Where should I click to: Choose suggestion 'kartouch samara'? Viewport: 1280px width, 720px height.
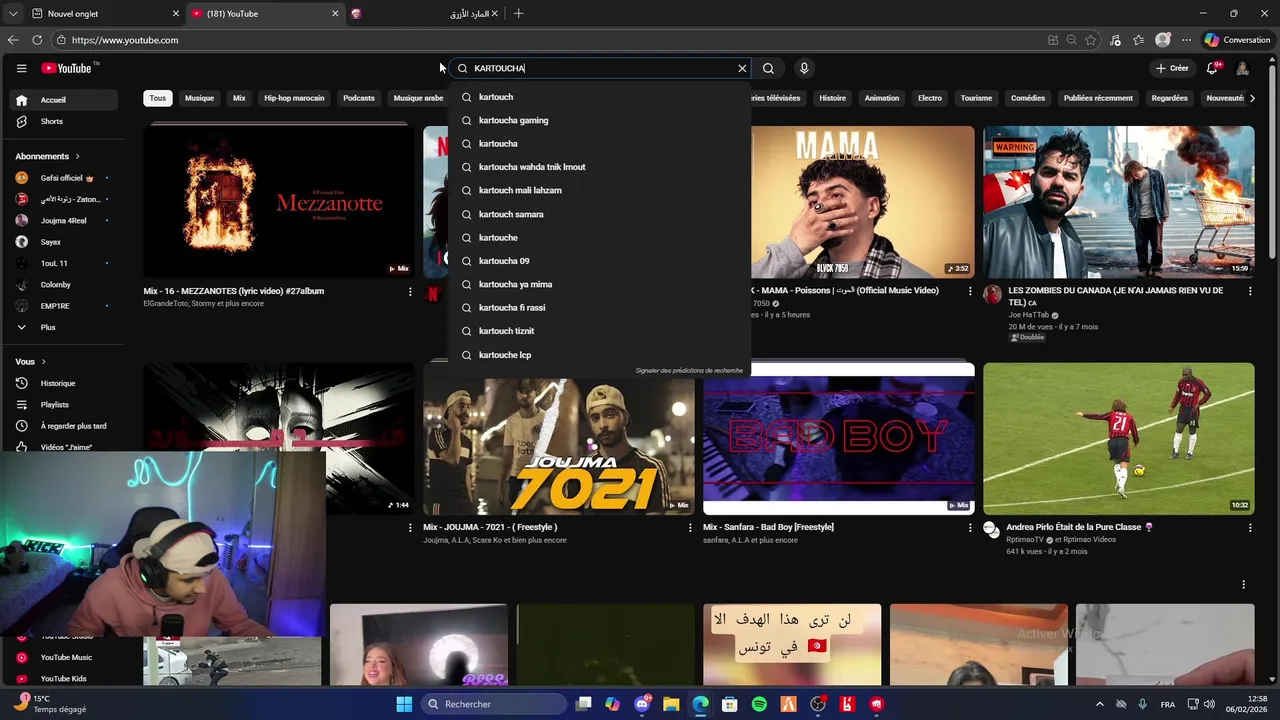600,214
